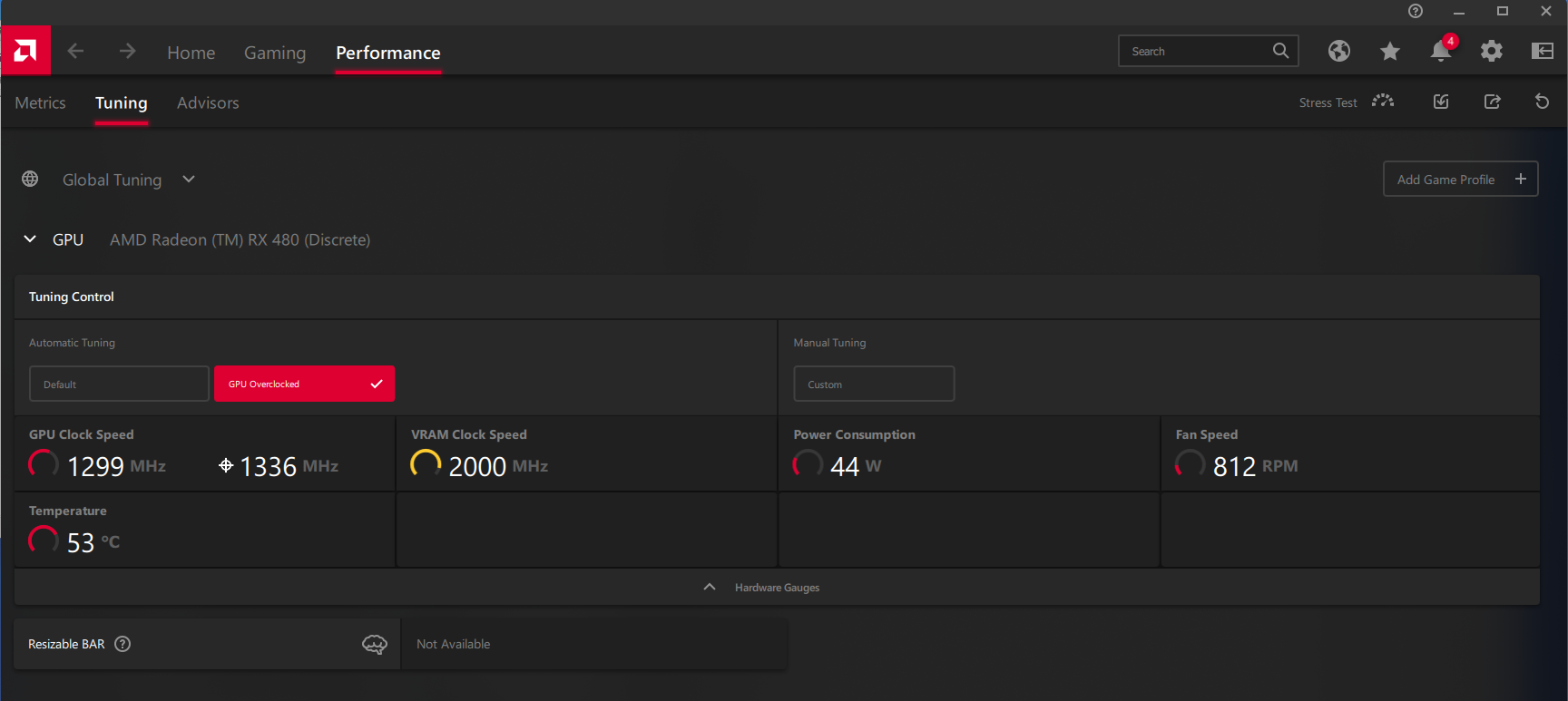This screenshot has width=1568, height=701.
Task: Click the Resizable BAR help icon
Action: [x=122, y=644]
